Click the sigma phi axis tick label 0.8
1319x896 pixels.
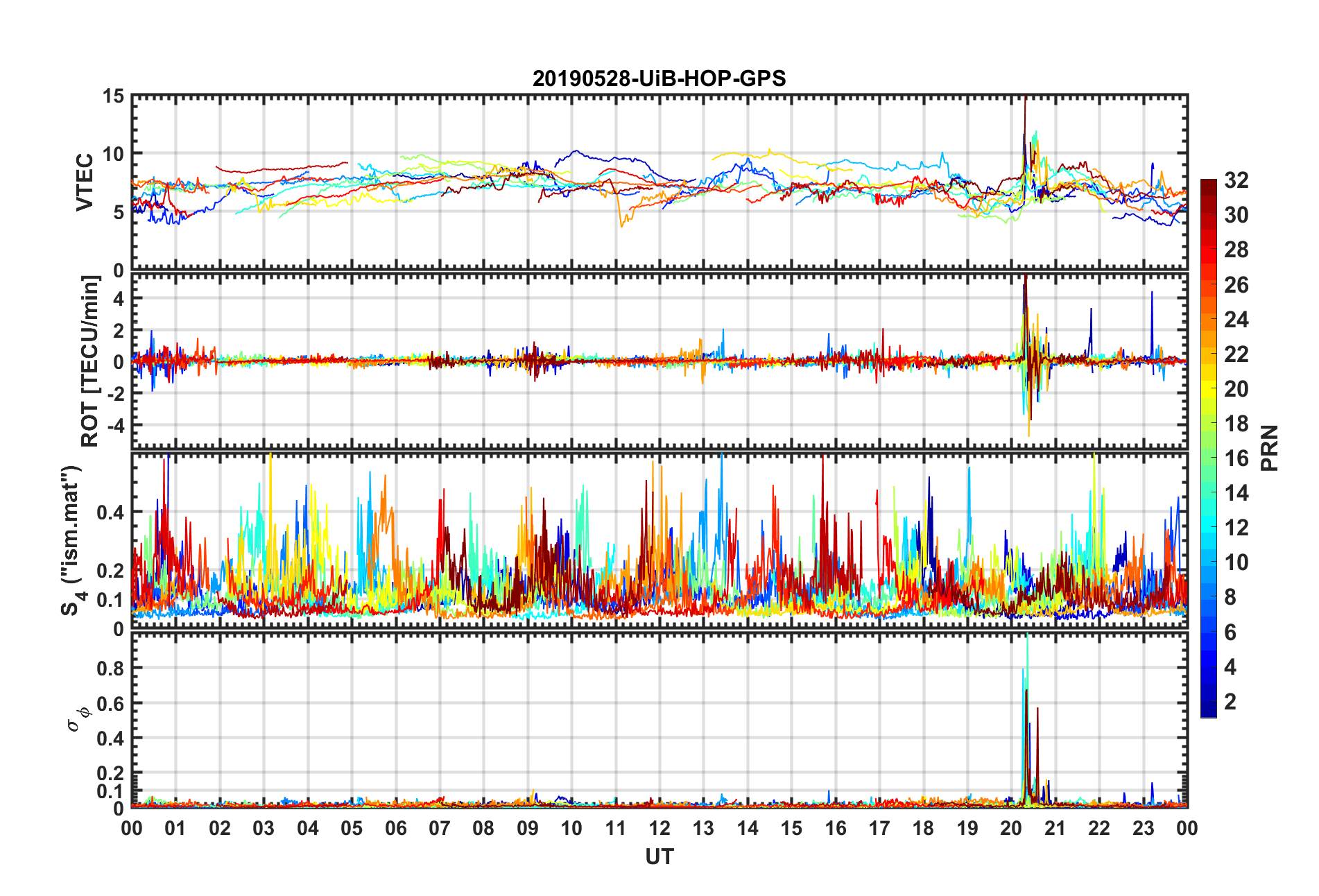click(x=111, y=669)
